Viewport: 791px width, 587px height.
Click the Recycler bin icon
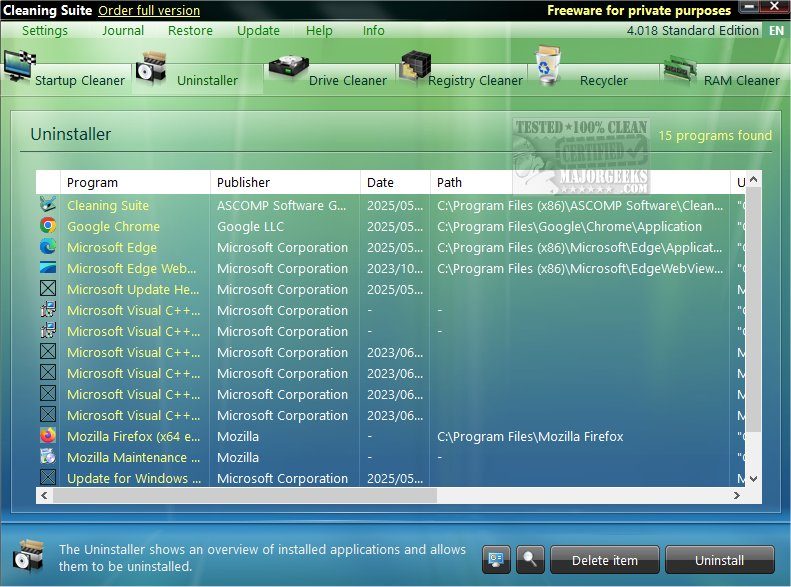(548, 66)
